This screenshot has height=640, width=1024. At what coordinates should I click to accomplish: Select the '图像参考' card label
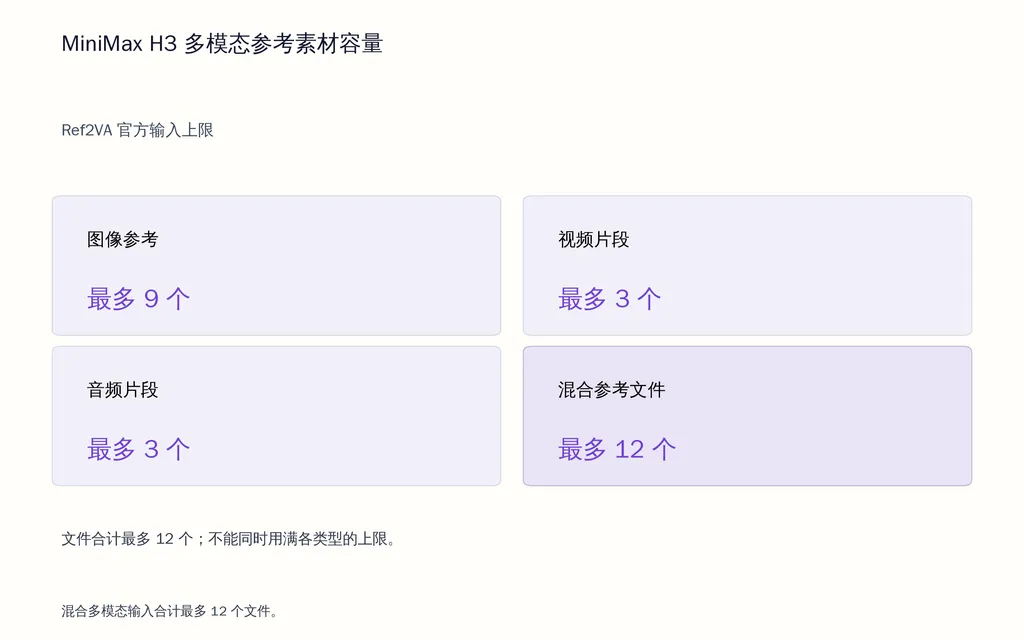(x=123, y=239)
